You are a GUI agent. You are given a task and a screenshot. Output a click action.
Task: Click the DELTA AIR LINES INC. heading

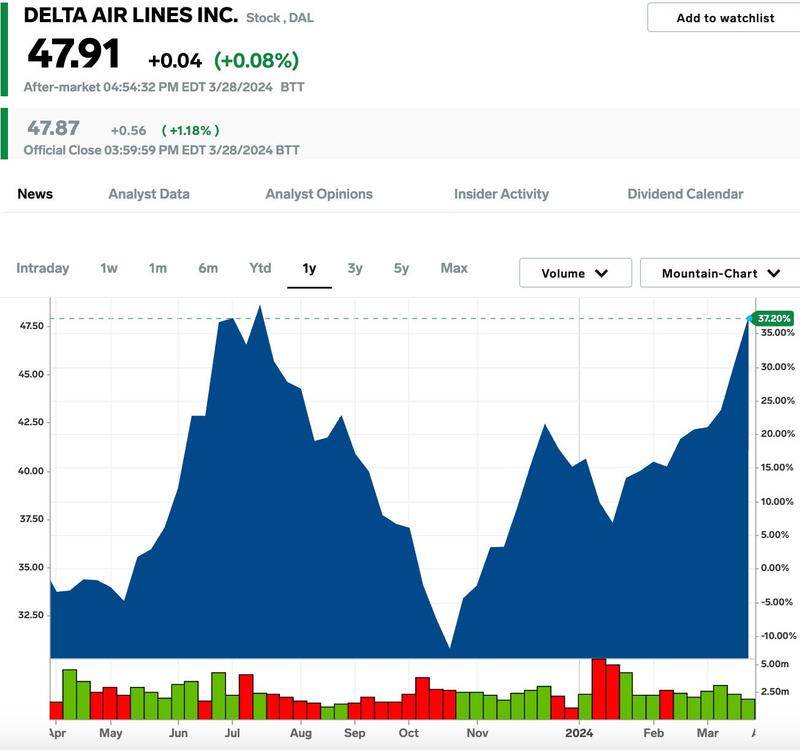click(x=131, y=15)
